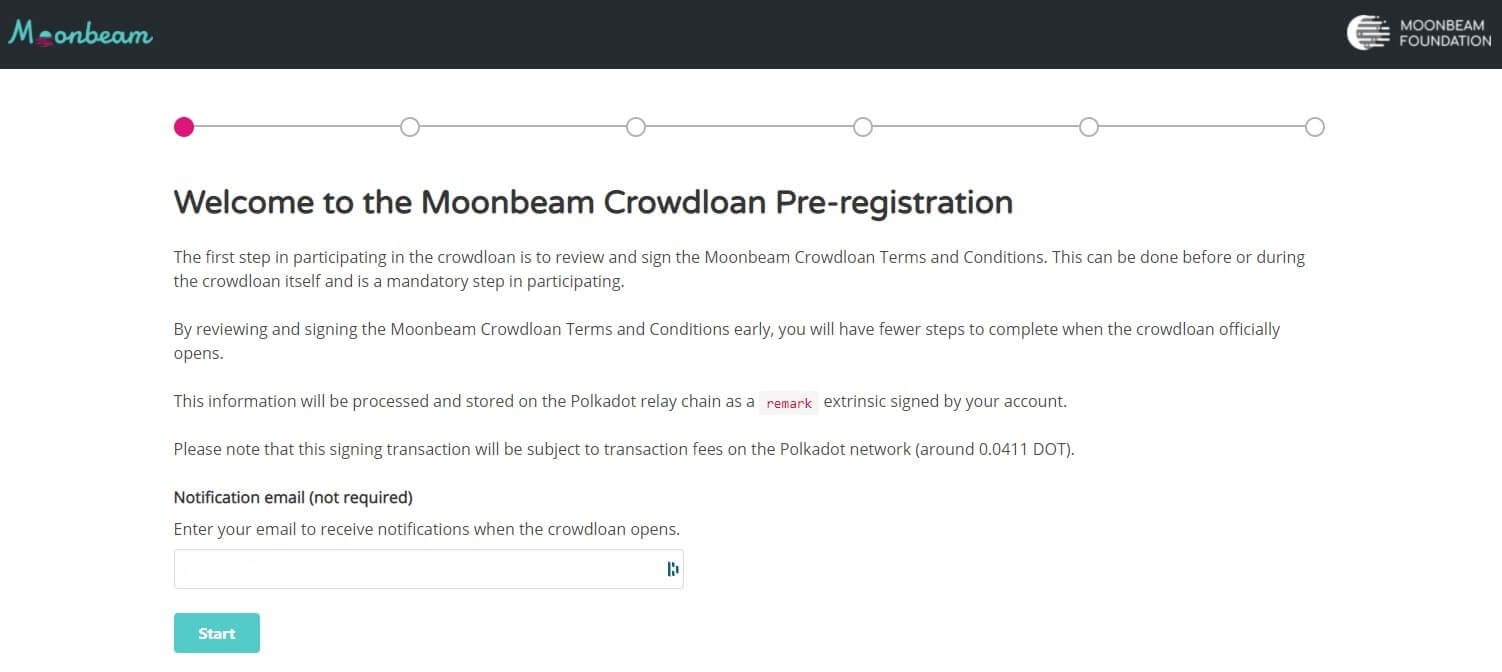Select the fourth step circle in the tracker
The height and width of the screenshot is (672, 1502).
tap(863, 127)
